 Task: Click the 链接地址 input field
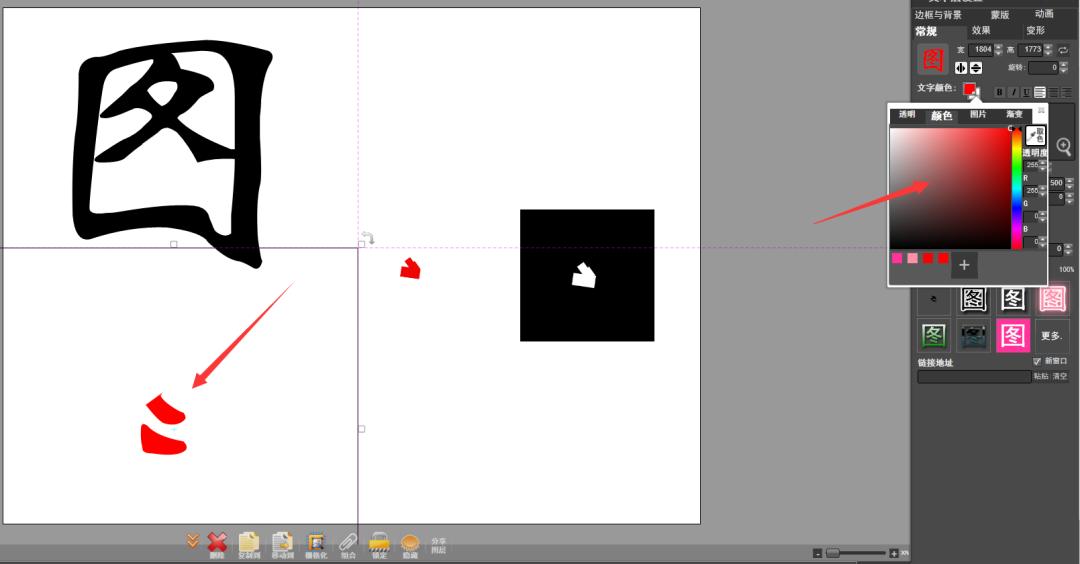[973, 377]
